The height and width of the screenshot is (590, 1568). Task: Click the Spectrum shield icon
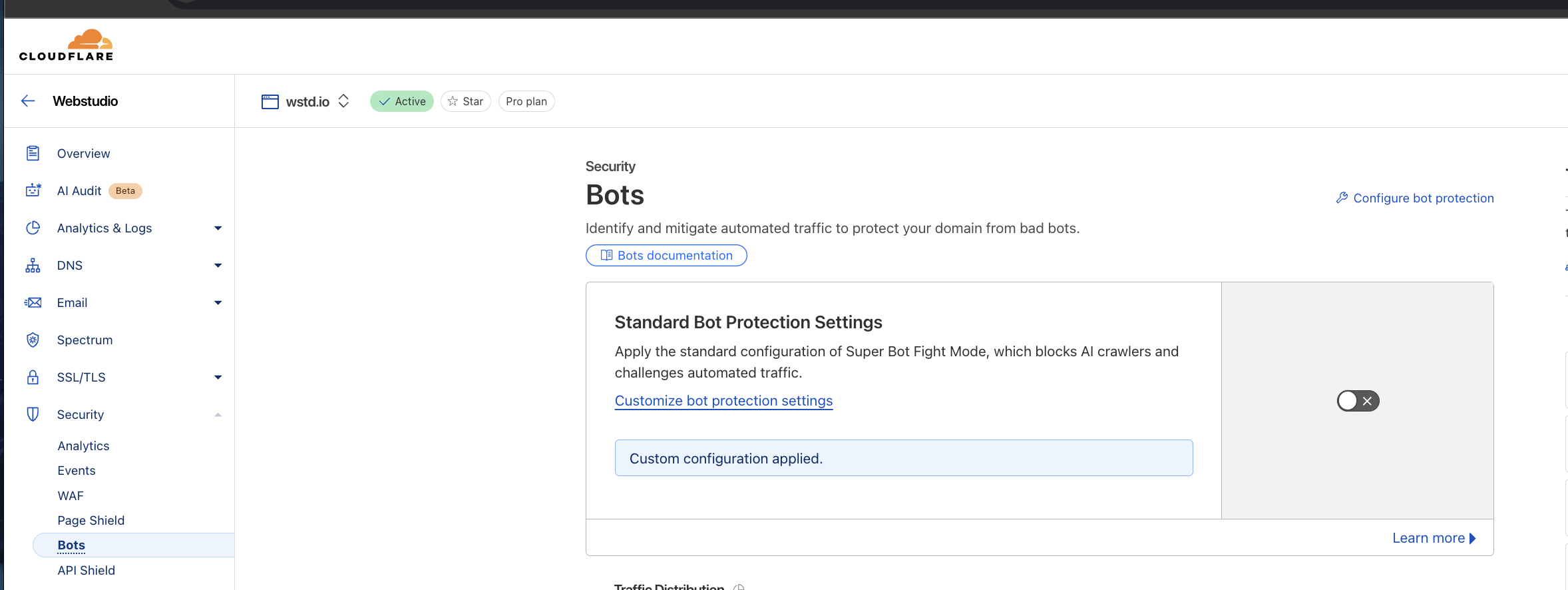coord(33,340)
